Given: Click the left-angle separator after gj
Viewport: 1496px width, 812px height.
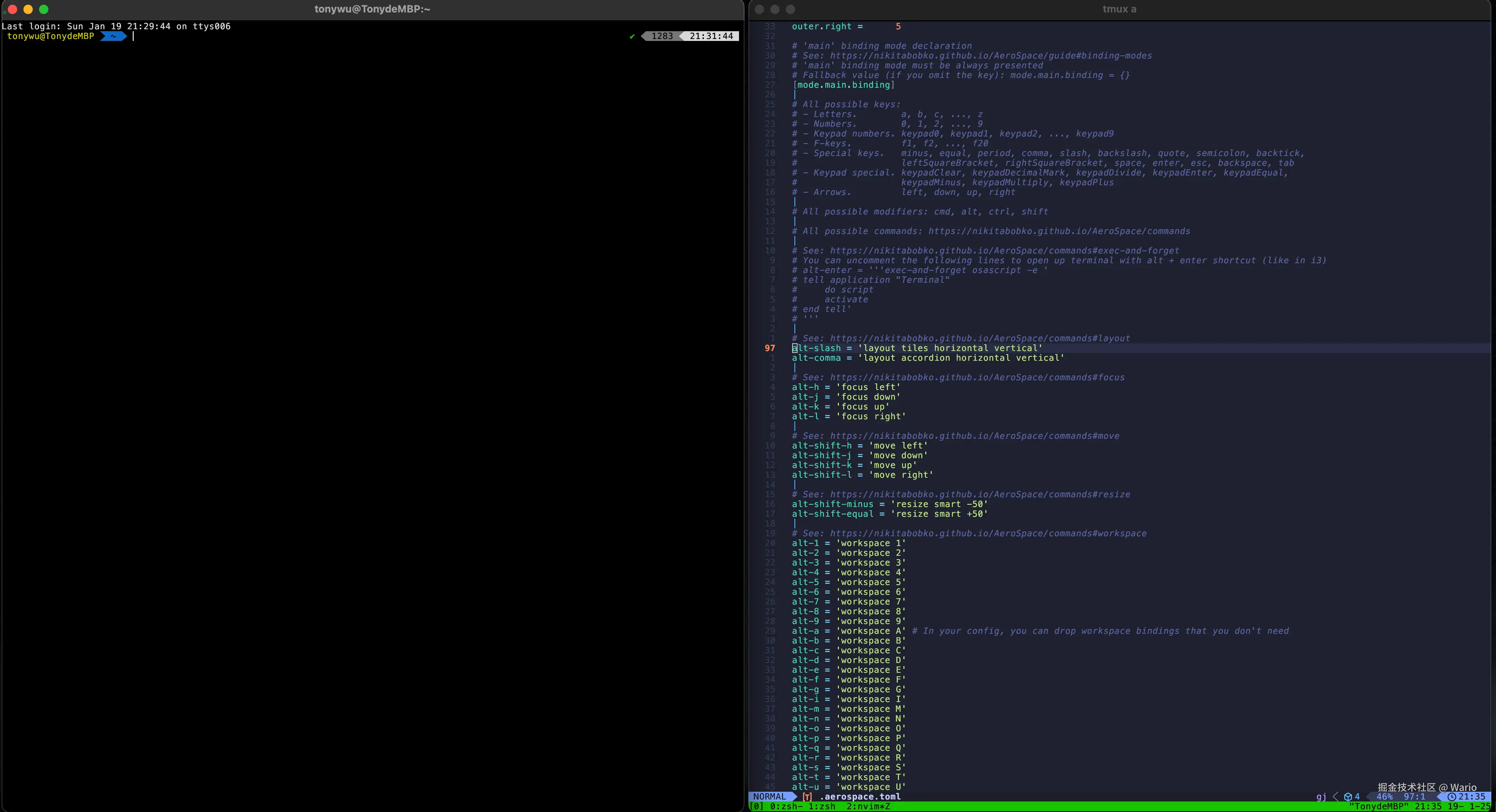Looking at the screenshot, I should (1335, 796).
